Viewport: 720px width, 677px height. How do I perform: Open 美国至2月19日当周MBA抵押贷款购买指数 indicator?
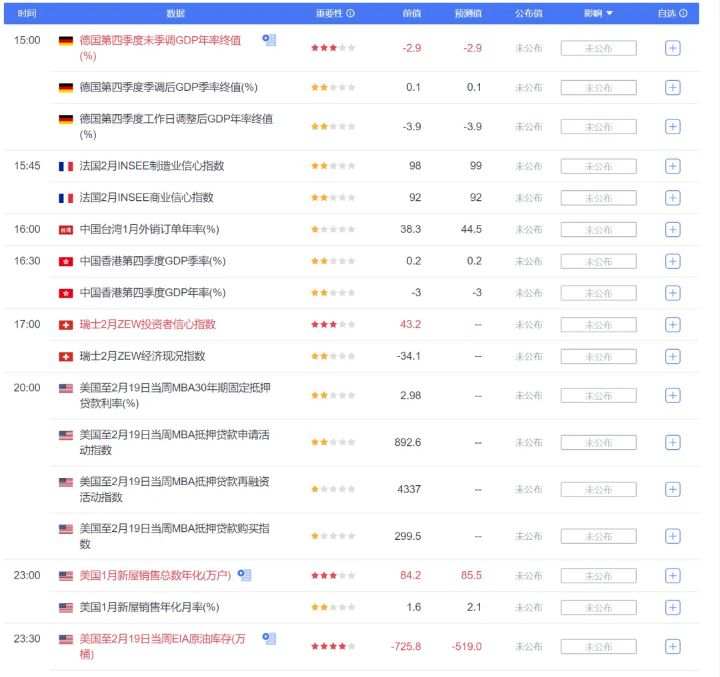pos(174,536)
